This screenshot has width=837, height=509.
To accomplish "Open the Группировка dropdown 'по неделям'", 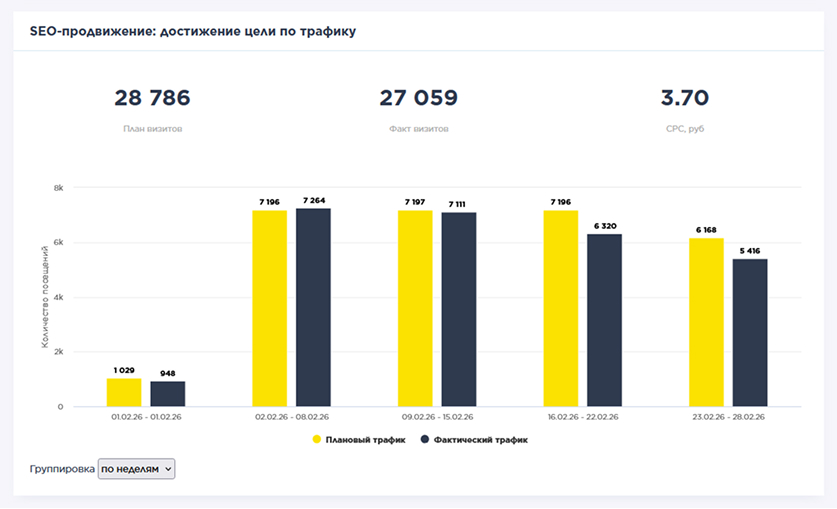I will (136, 469).
